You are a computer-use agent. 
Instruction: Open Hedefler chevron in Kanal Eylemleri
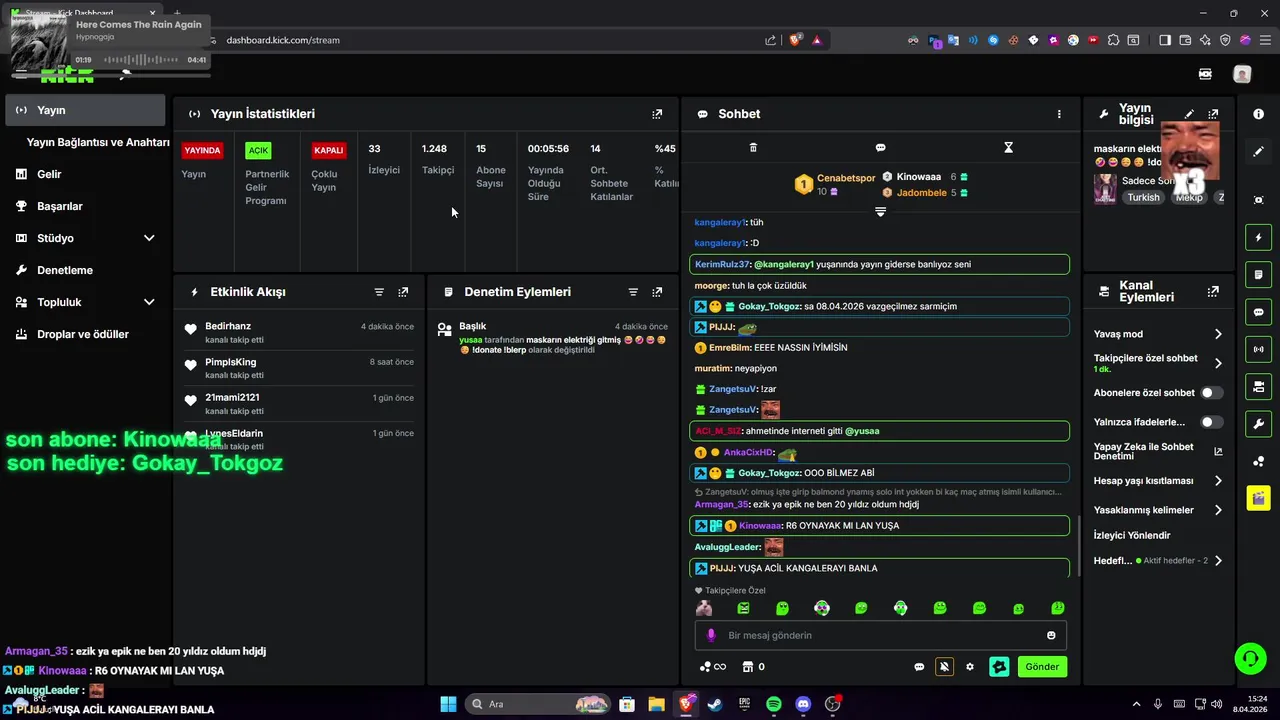pos(1218,561)
